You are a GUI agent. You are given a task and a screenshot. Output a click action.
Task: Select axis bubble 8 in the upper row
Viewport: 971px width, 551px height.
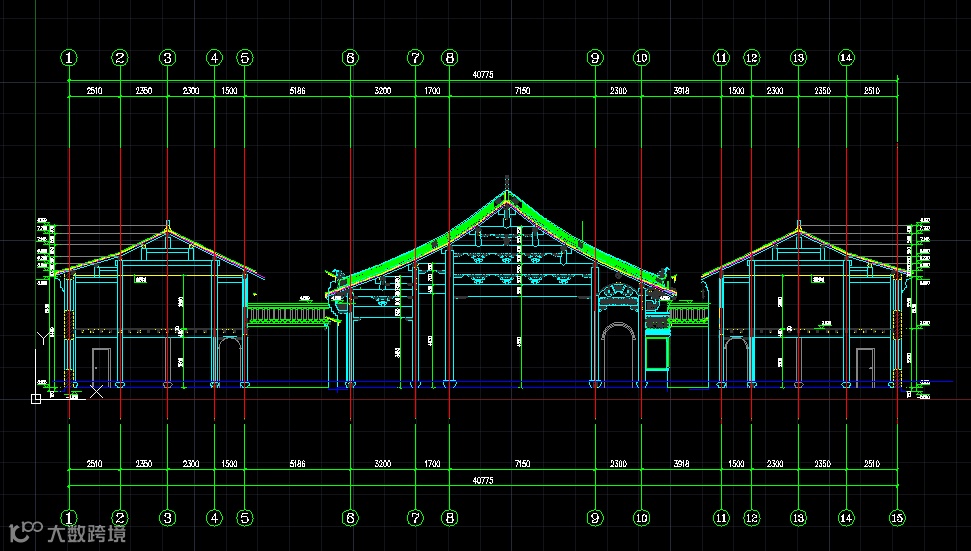tap(450, 58)
